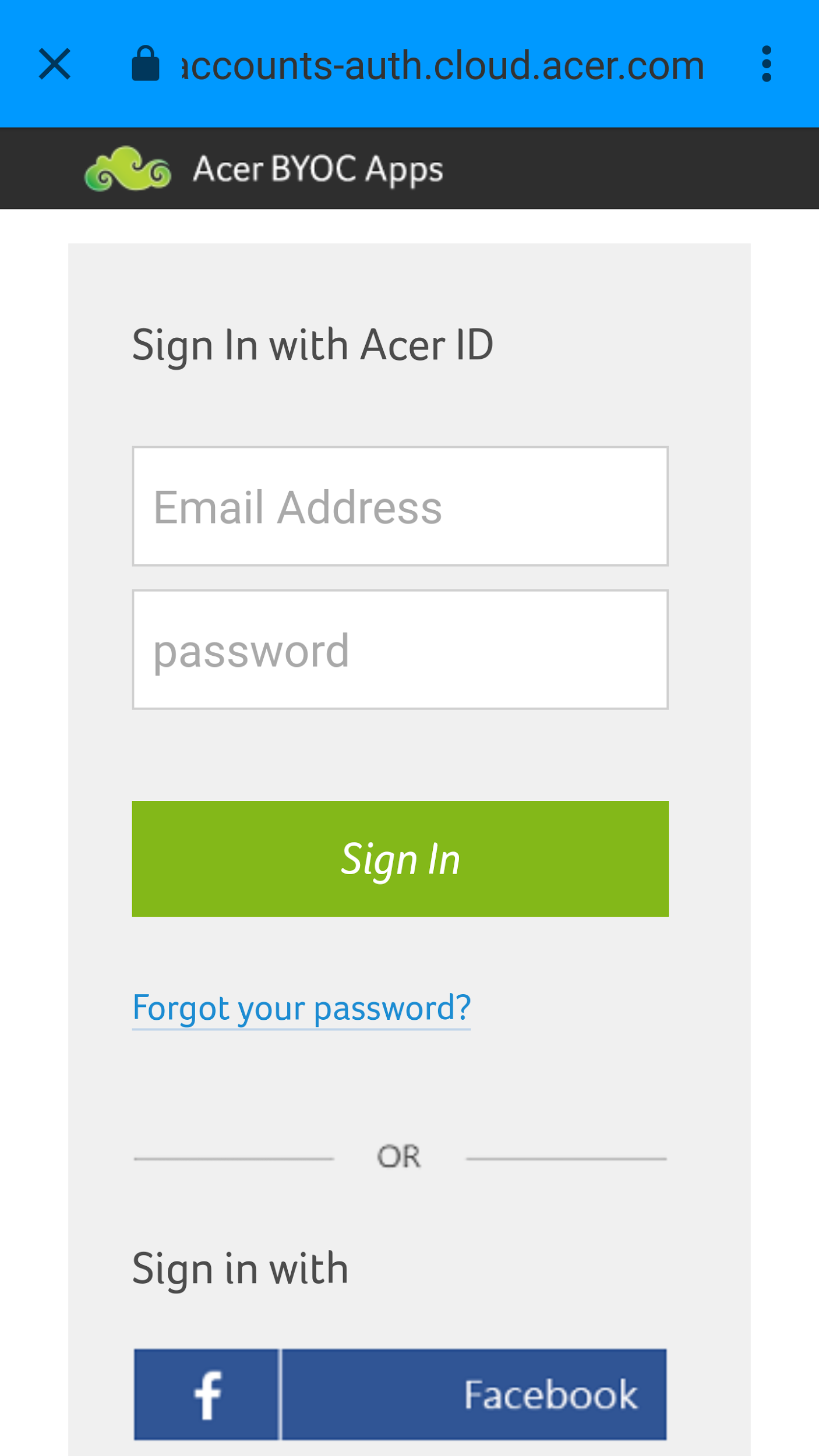
Task: Sign in using the Facebook button label
Action: point(550,1394)
